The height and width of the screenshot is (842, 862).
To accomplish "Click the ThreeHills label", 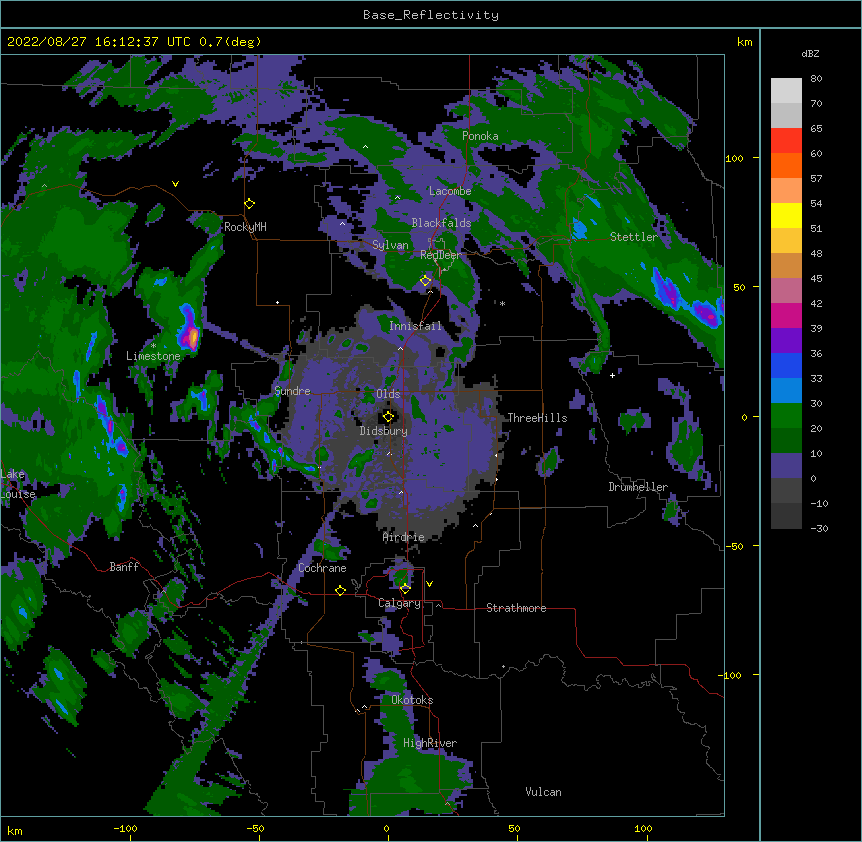I will pos(537,418).
